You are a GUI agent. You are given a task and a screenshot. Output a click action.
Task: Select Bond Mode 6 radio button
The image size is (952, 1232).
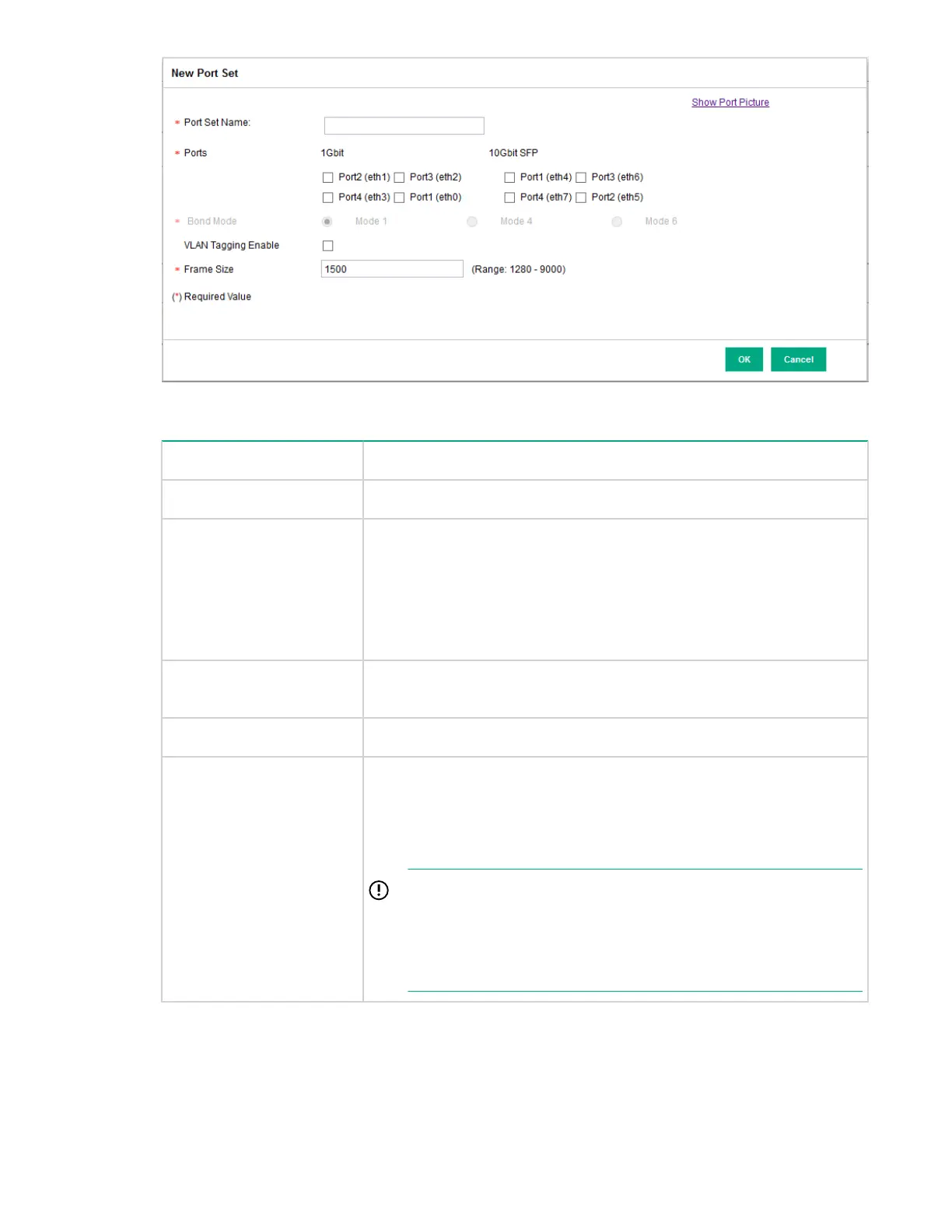click(x=617, y=222)
